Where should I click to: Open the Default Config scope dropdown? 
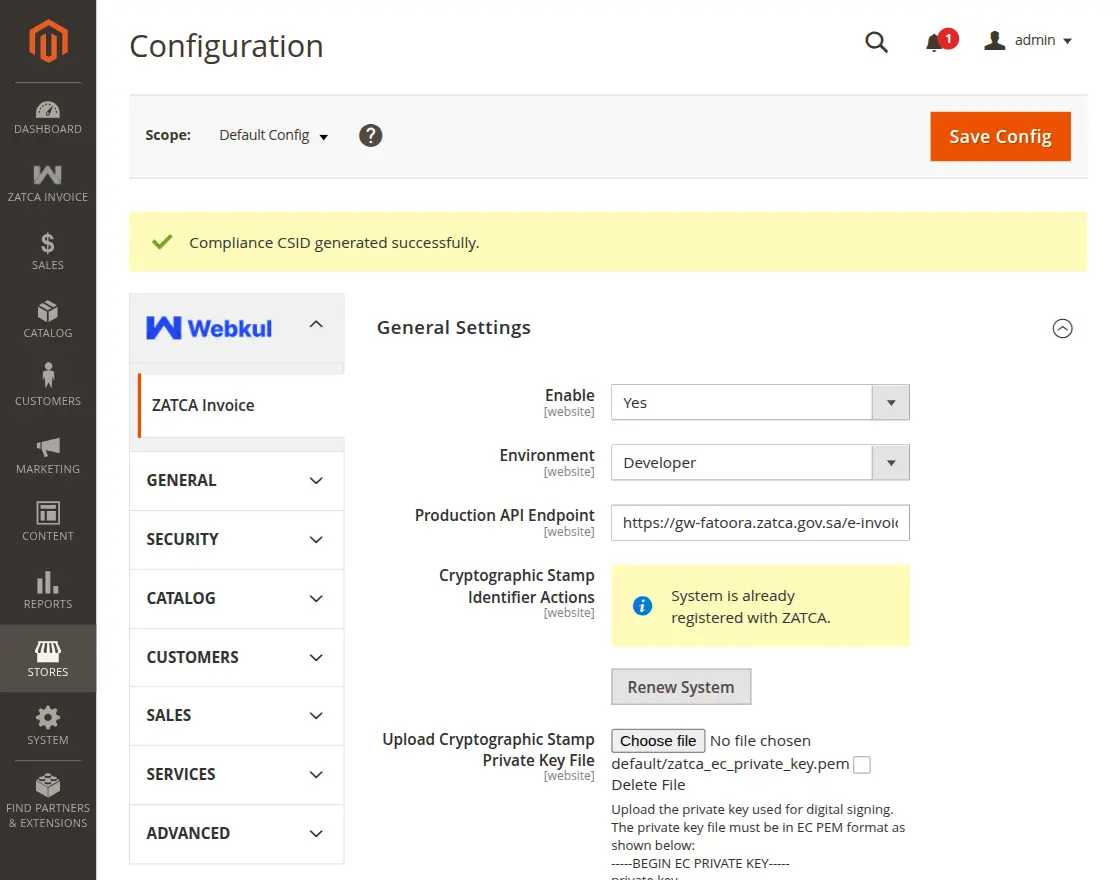point(272,134)
